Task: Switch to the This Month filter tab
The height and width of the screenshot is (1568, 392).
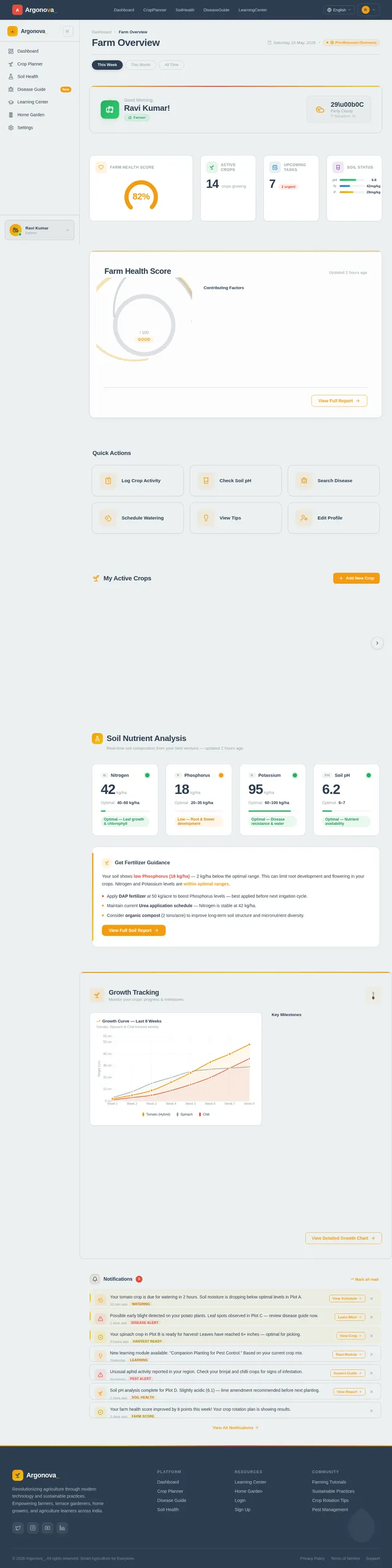Action: click(x=140, y=65)
